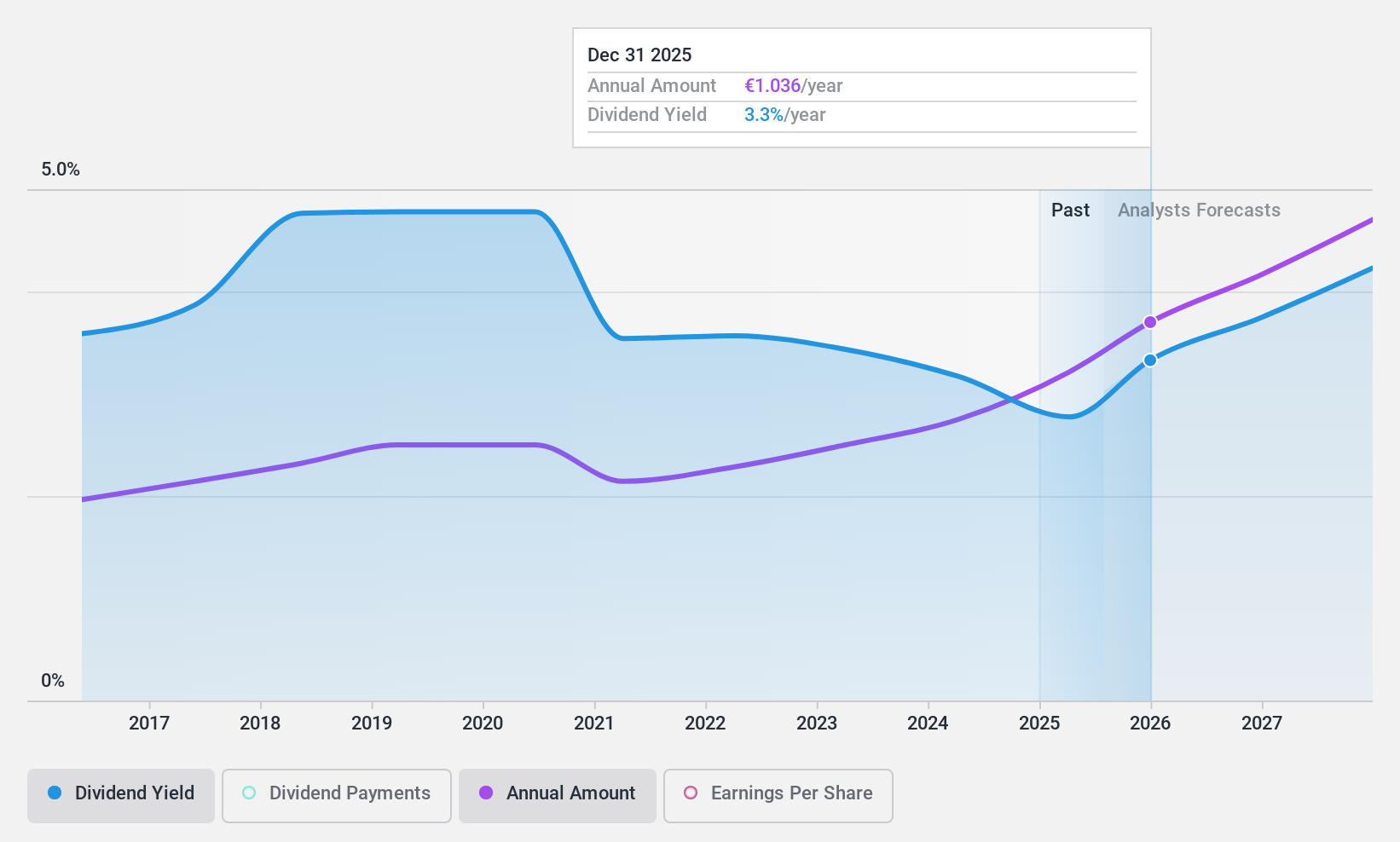Click the 2021 axis label
Screen dimensions: 1400x842
tap(594, 724)
